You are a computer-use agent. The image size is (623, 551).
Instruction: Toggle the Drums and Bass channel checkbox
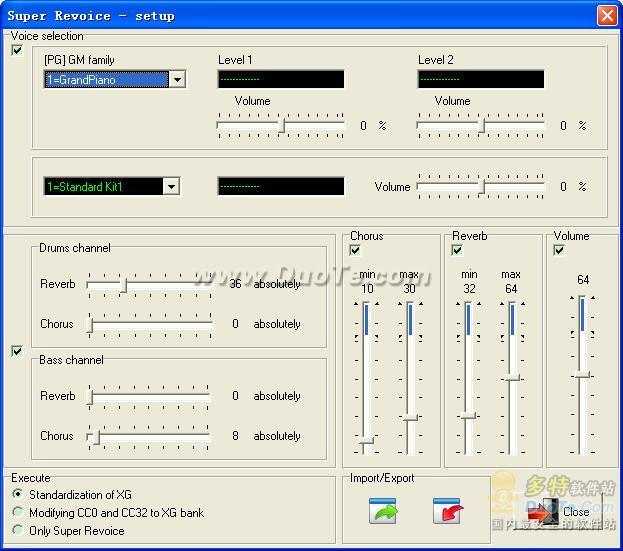pyautogui.click(x=17, y=351)
